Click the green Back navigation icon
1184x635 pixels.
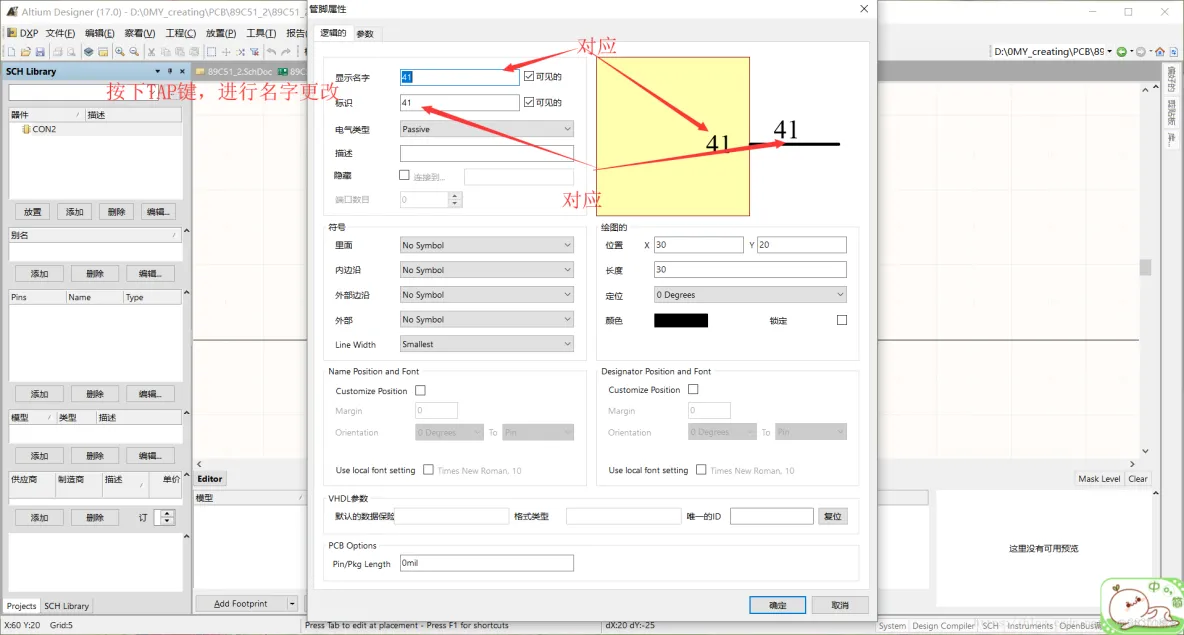pos(1121,51)
